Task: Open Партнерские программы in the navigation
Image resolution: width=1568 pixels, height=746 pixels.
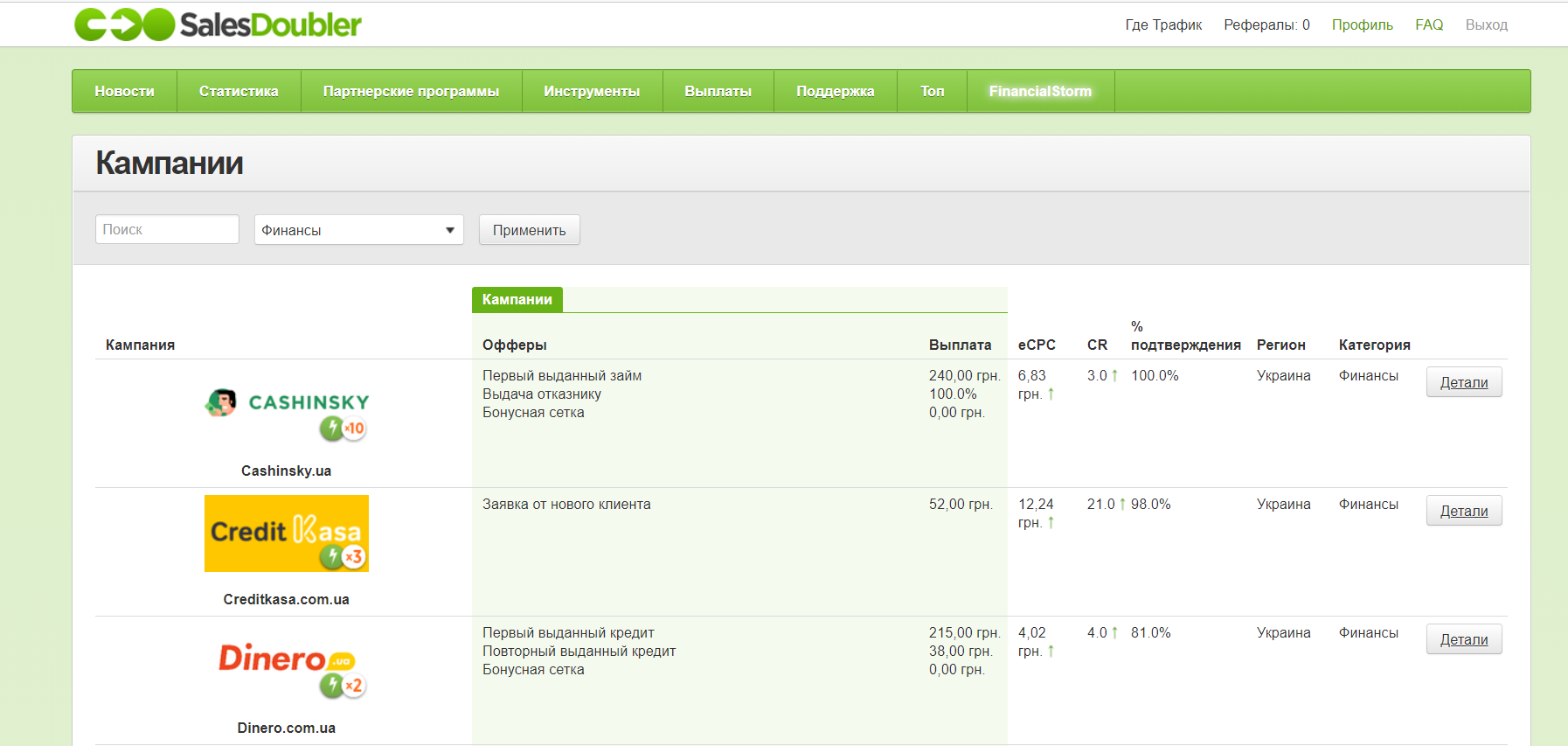Action: click(x=411, y=91)
